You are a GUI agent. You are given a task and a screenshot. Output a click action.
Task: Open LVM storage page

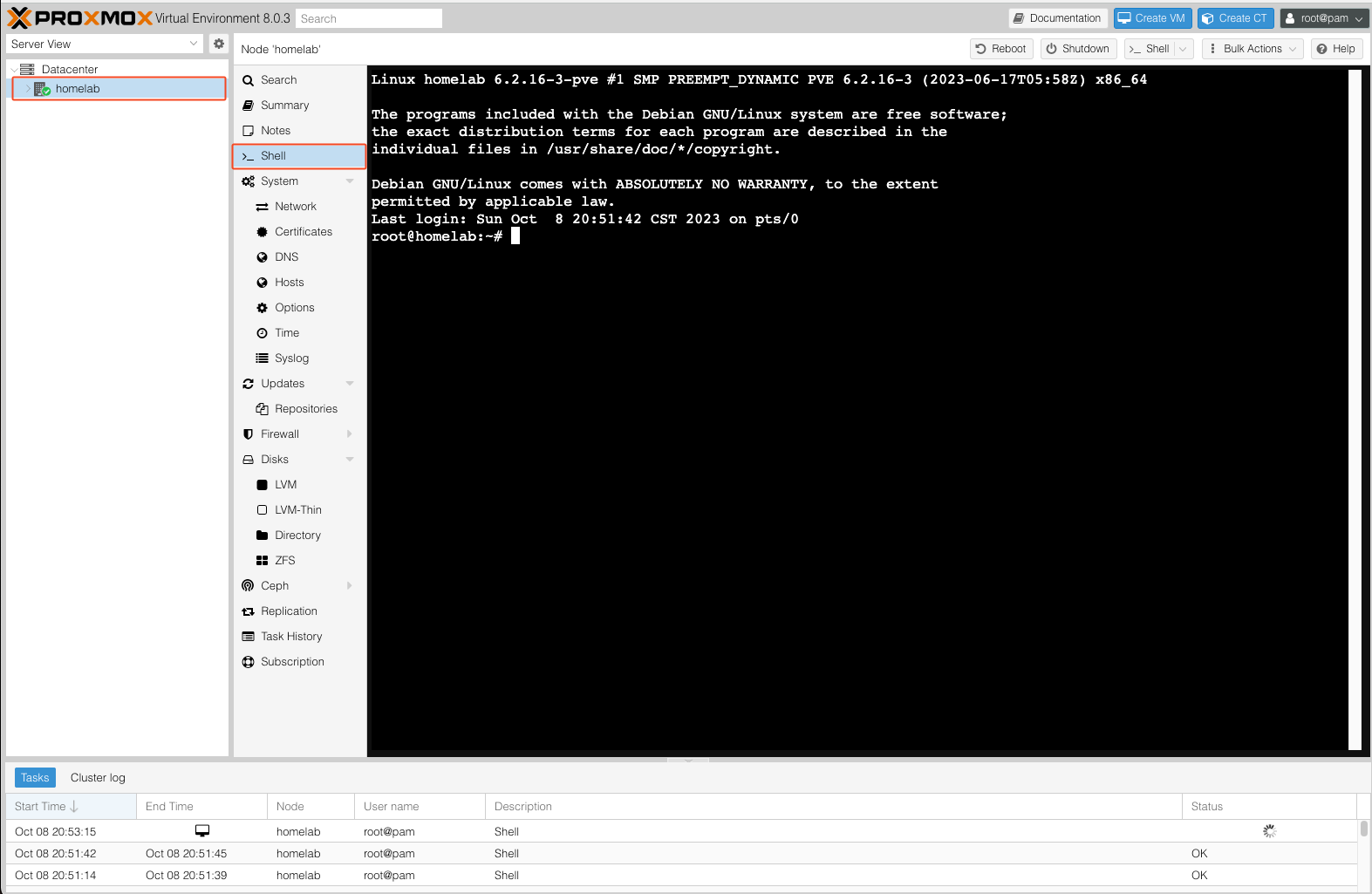pyautogui.click(x=299, y=484)
